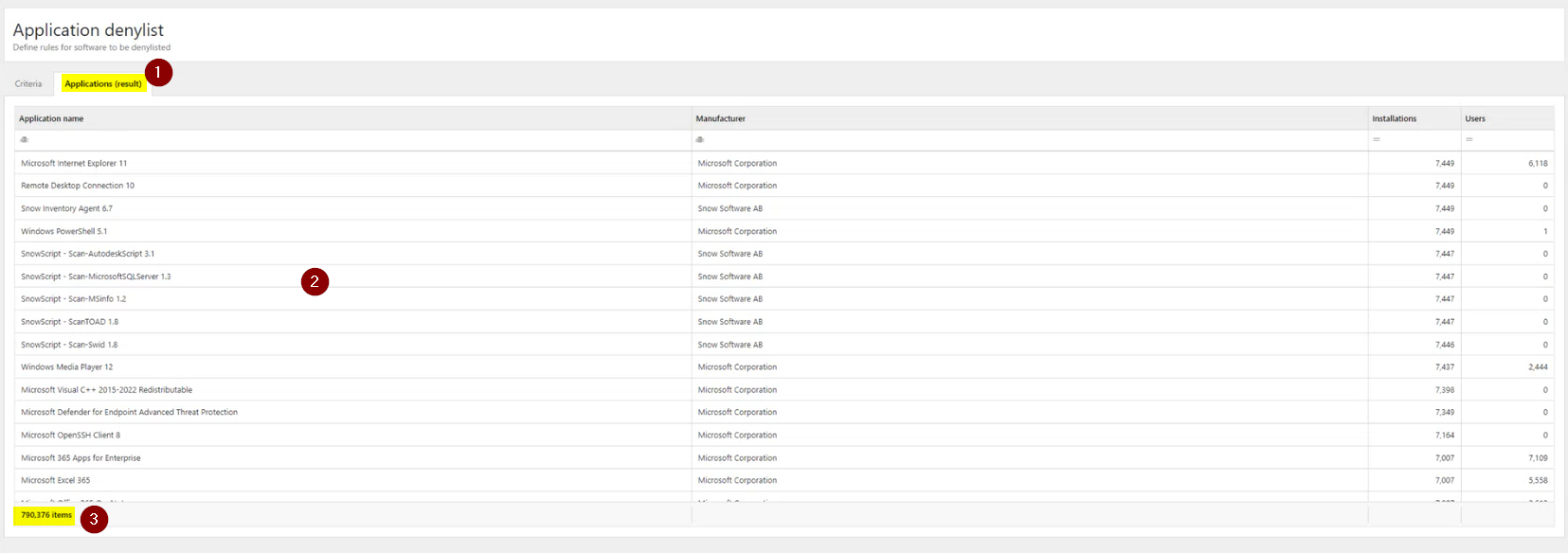Click Snow Software AB in Snow Inventory Agent row
Screen dimensions: 1568x553
click(x=730, y=208)
